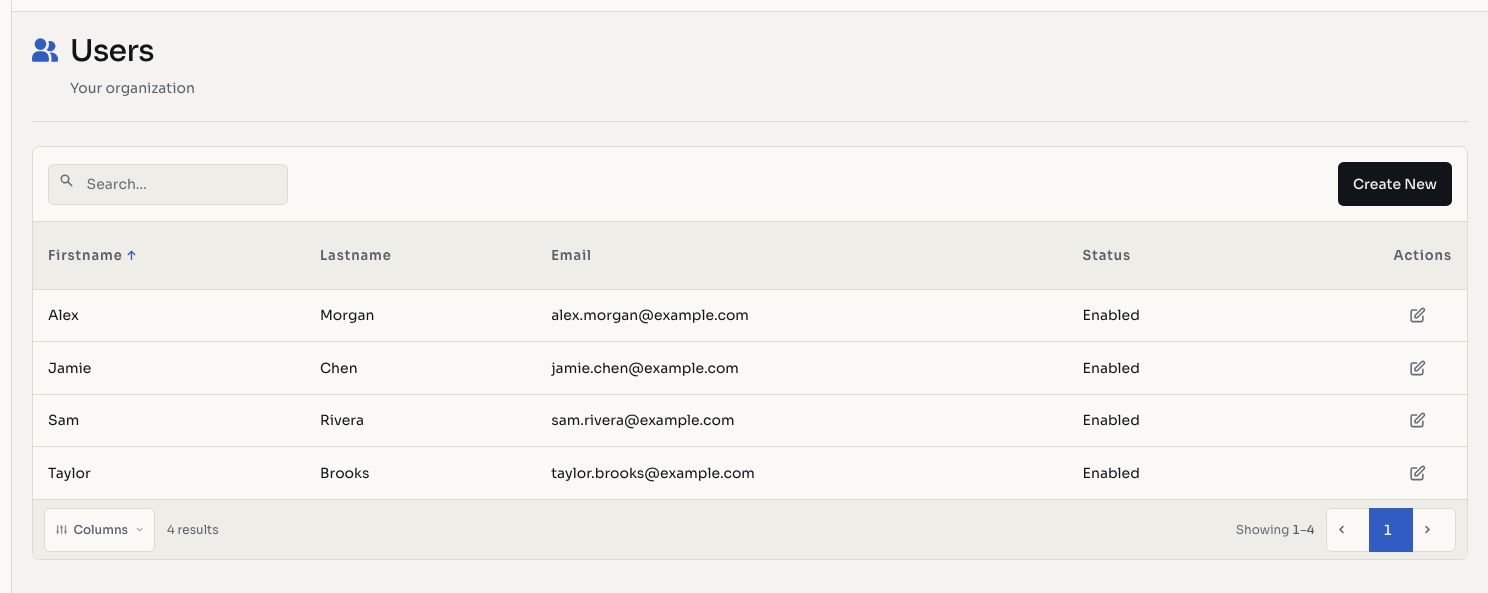Click the ascending sort arrow next to Firstname
This screenshot has width=1488, height=593.
pos(131,255)
